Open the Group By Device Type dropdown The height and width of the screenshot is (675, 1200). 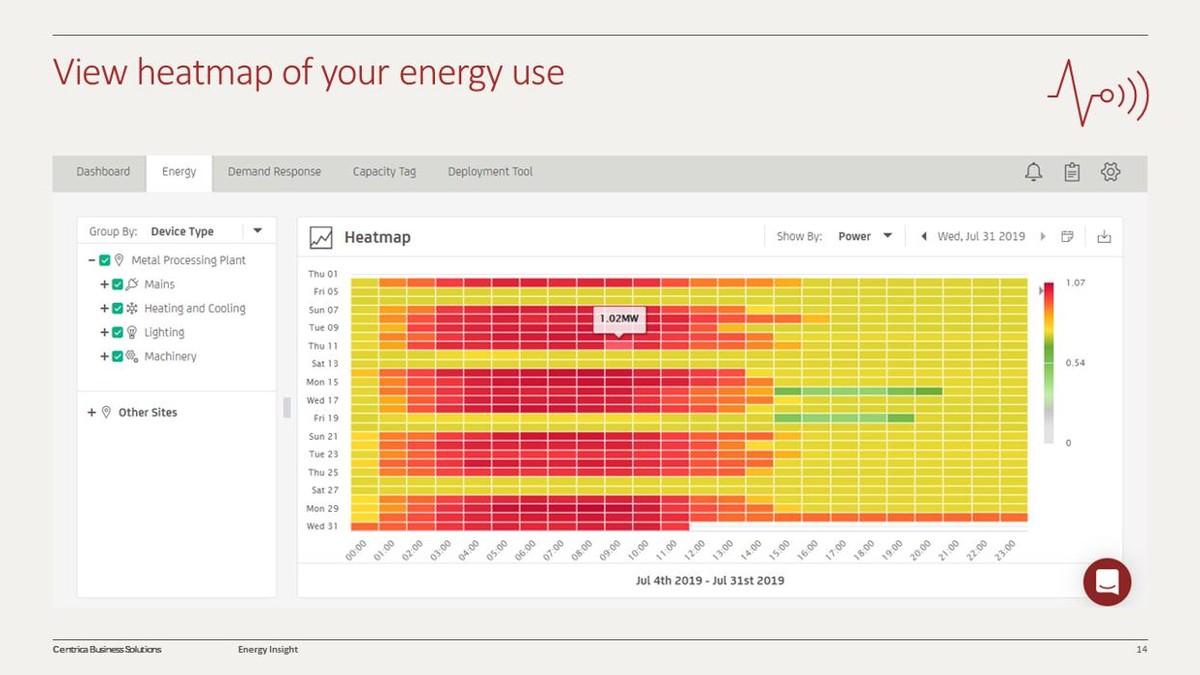257,231
